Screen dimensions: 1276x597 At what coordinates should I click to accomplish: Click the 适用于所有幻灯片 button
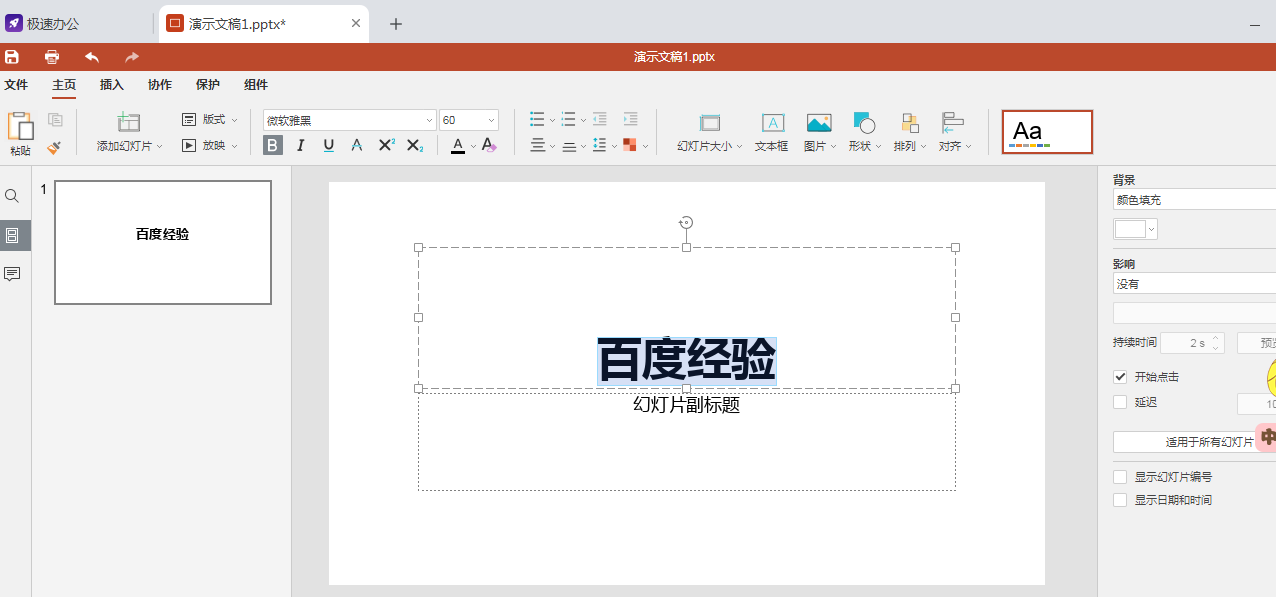click(1194, 442)
